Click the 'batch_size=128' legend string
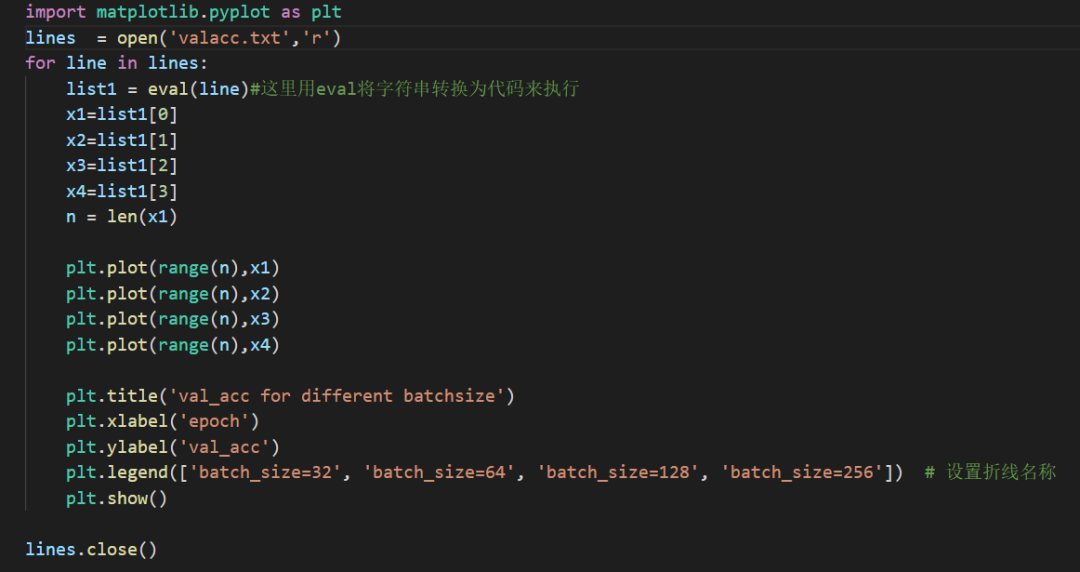 click(617, 472)
